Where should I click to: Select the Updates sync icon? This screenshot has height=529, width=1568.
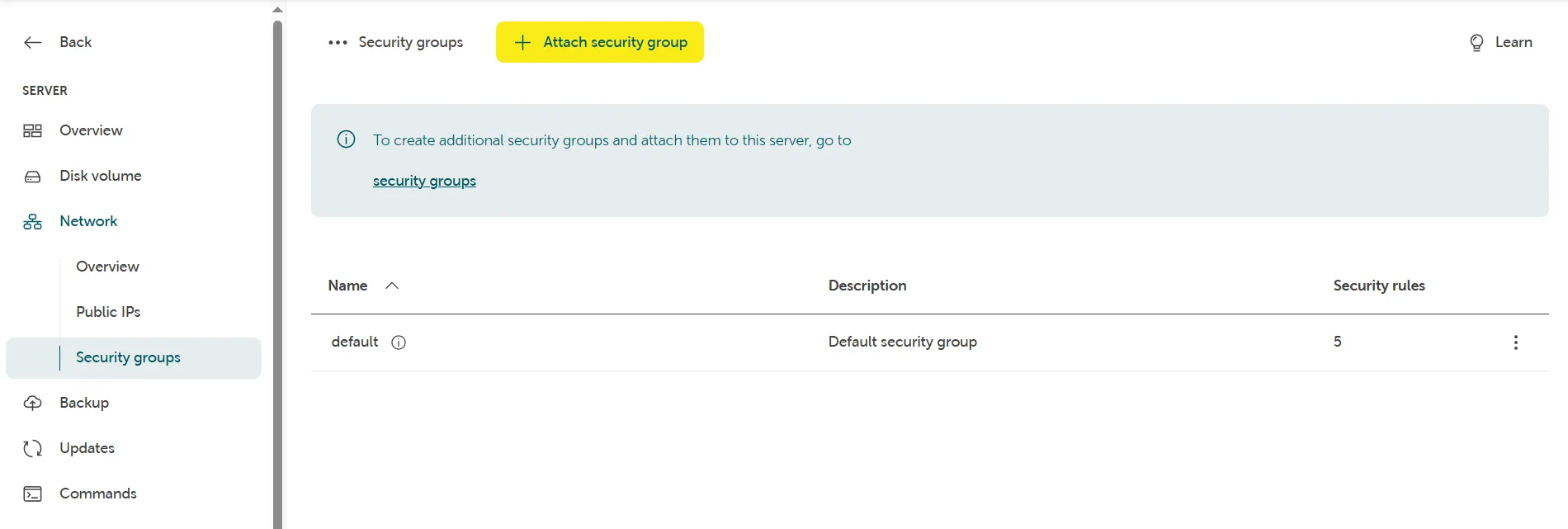31,447
